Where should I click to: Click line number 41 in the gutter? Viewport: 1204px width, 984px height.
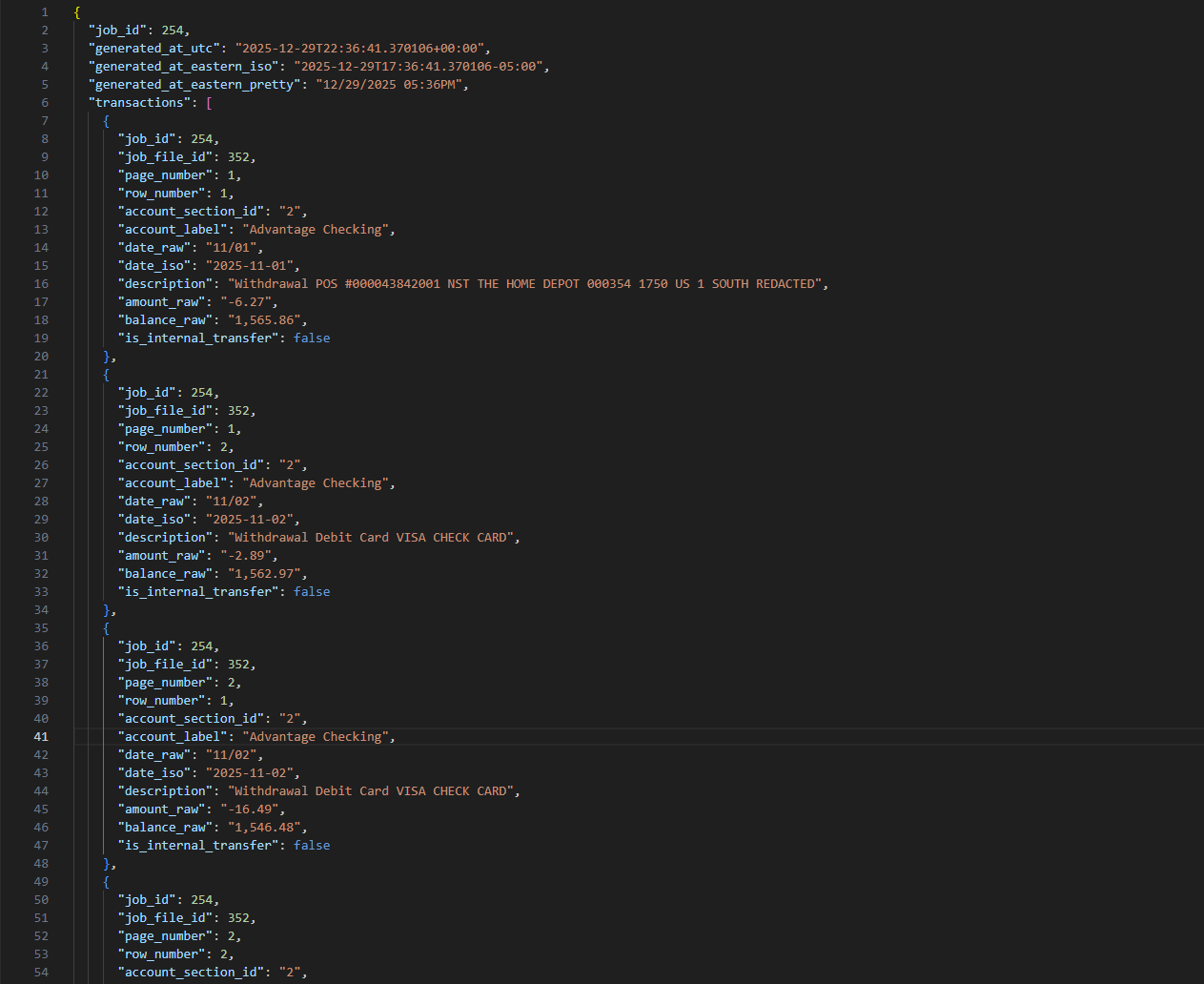(41, 736)
